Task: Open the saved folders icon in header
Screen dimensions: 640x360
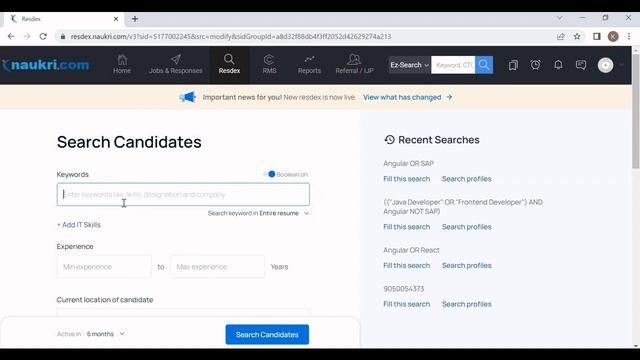Action: click(513, 65)
